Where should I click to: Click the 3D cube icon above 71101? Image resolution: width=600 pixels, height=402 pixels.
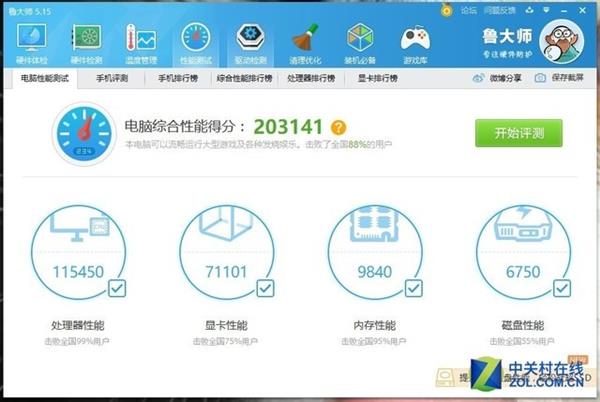227,223
